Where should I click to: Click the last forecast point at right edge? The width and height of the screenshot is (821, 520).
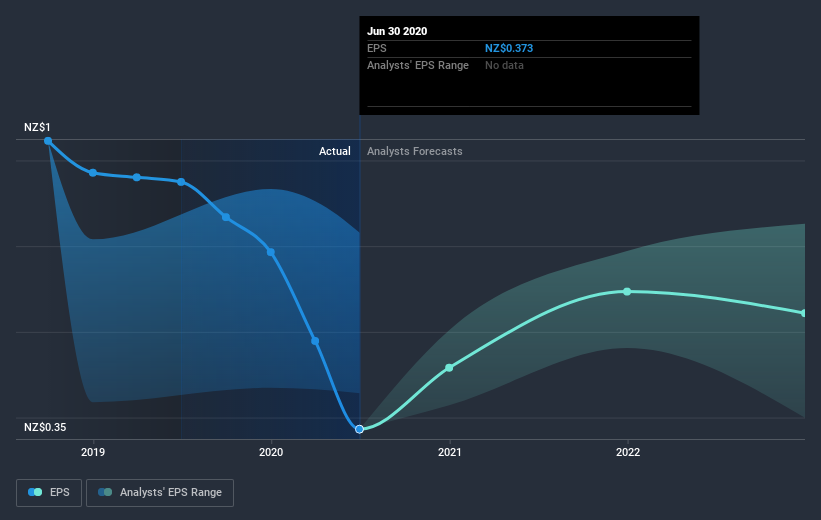point(804,313)
